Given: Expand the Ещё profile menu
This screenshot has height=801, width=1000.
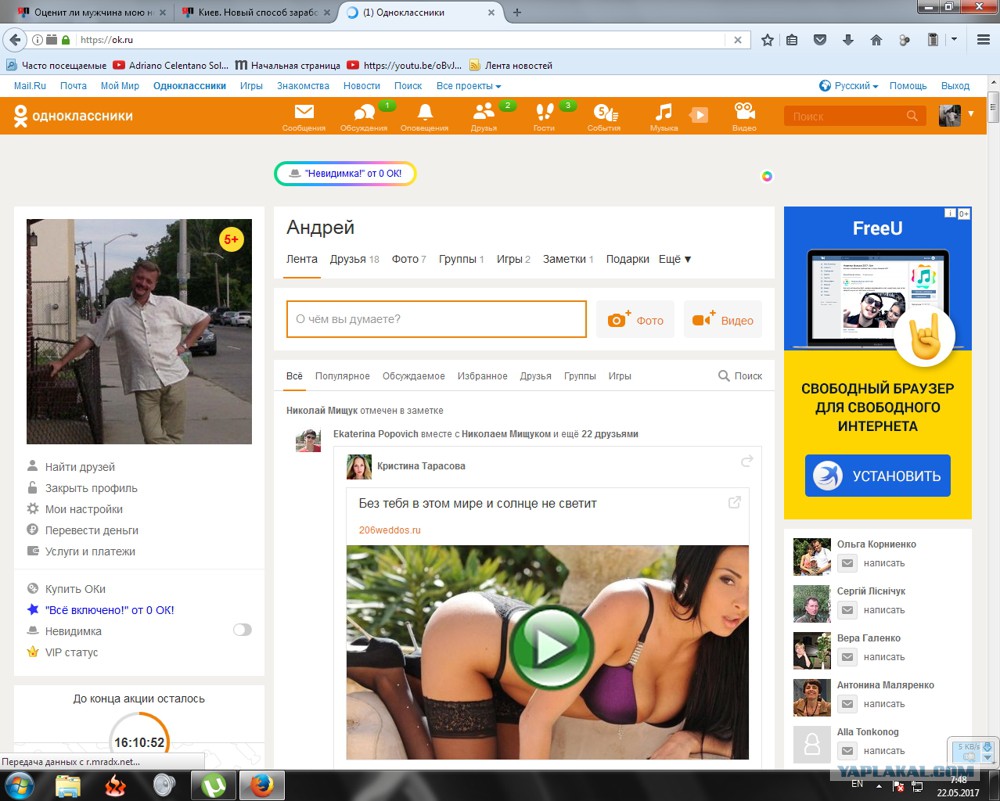Looking at the screenshot, I should coord(675,259).
